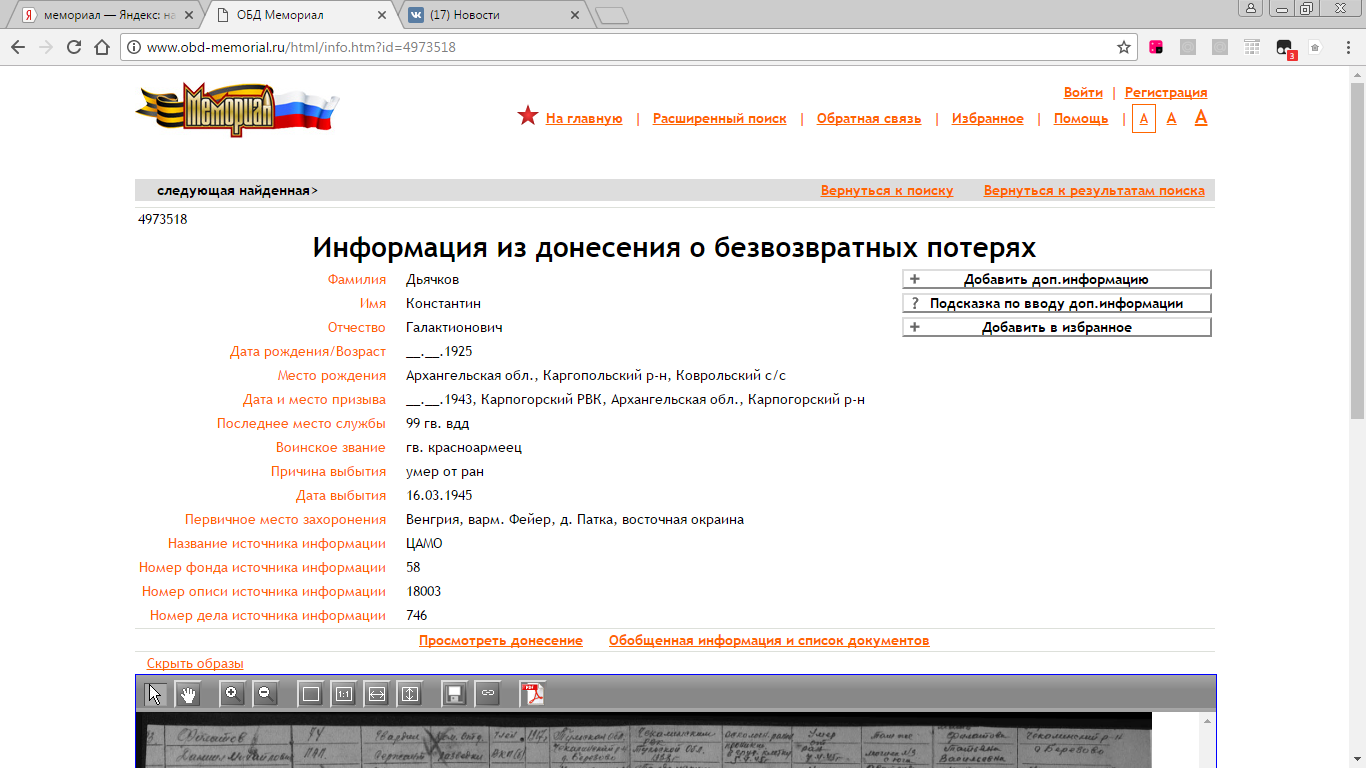The height and width of the screenshot is (768, 1366).
Task: Click the Войти link
Action: [1083, 92]
